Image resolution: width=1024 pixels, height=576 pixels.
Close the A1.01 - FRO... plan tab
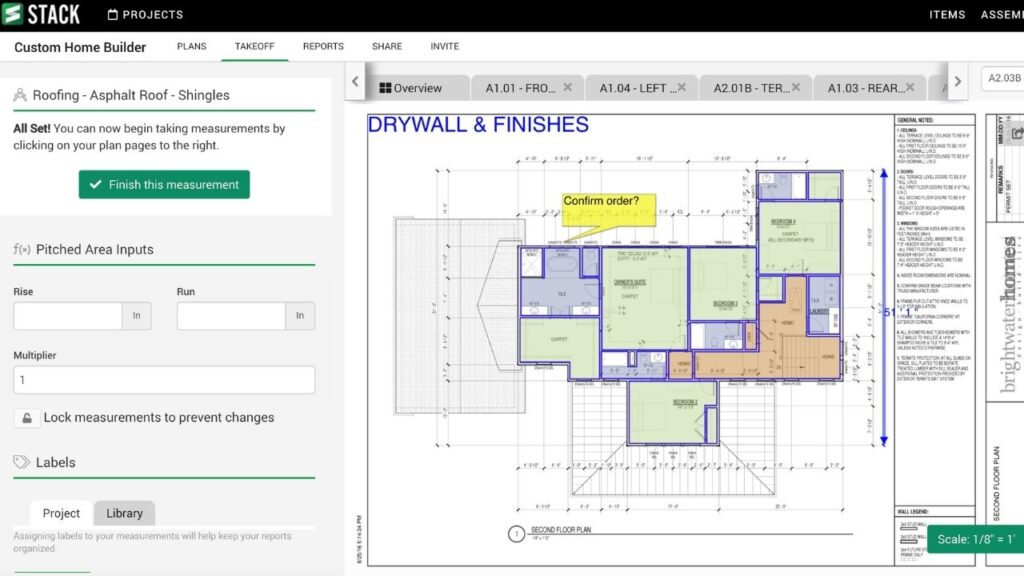point(568,88)
